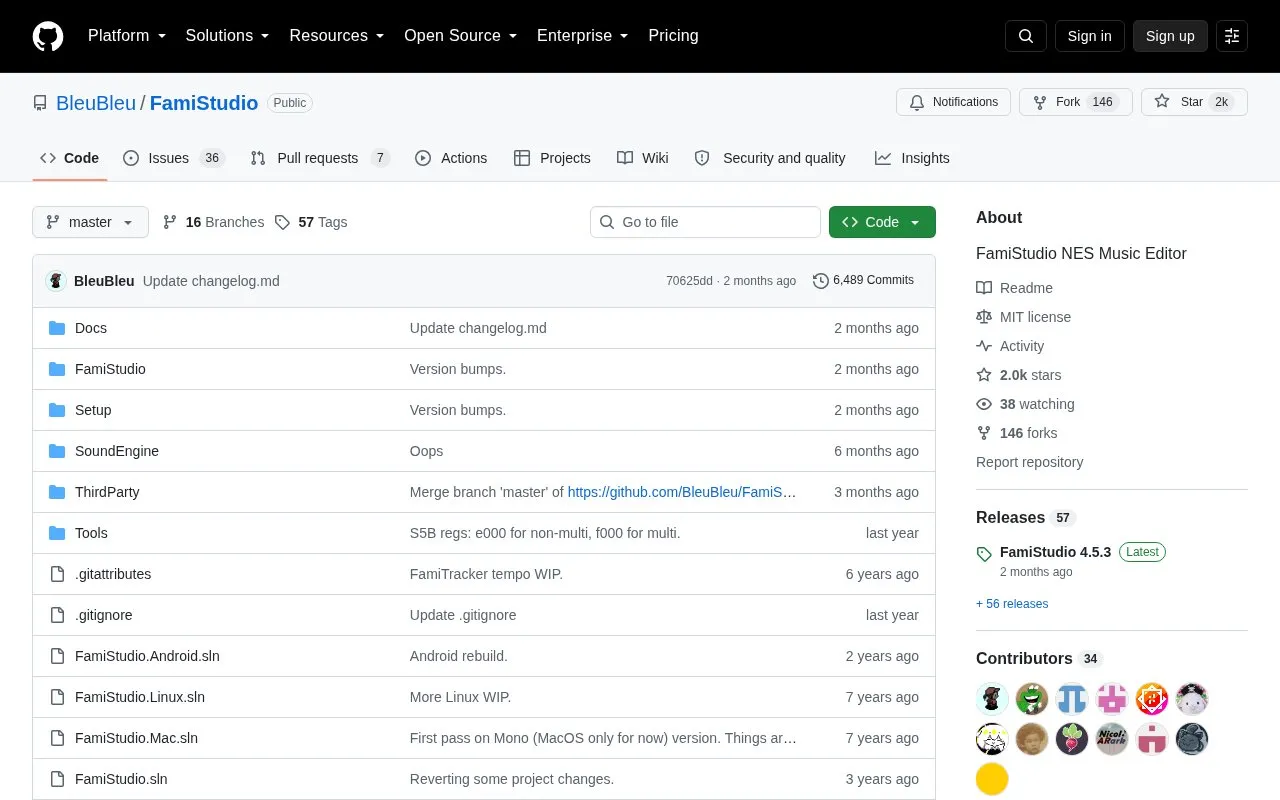Open the SoundEngine folder
The height and width of the screenshot is (800, 1280).
point(117,451)
